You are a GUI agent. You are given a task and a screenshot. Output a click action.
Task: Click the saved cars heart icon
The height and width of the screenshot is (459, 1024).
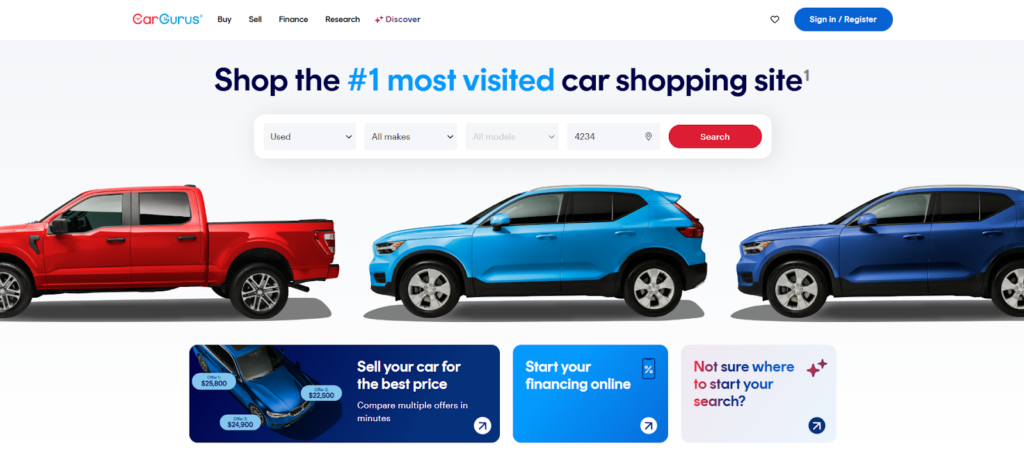tap(775, 20)
